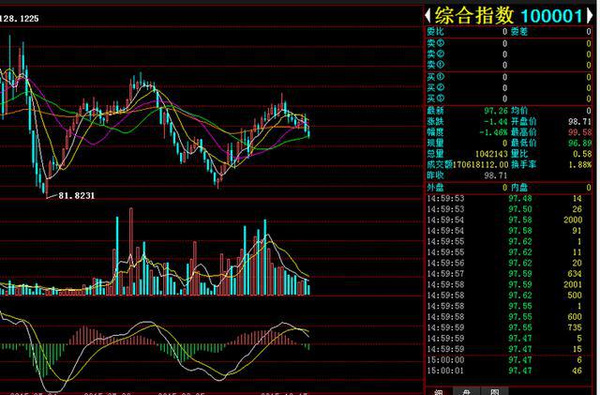
Task: Select the third bottom tab in quote panel
Action: [x=495, y=392]
